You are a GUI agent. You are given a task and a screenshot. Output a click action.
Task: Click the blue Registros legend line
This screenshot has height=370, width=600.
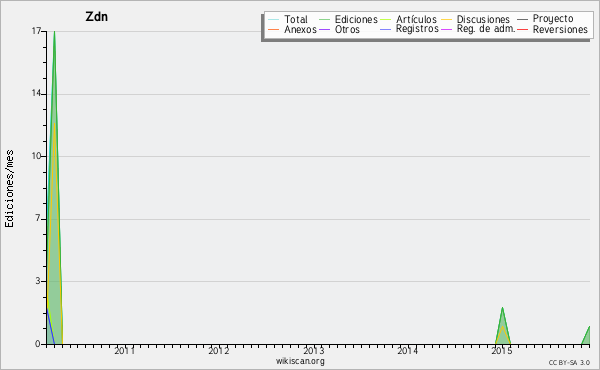click(x=386, y=29)
